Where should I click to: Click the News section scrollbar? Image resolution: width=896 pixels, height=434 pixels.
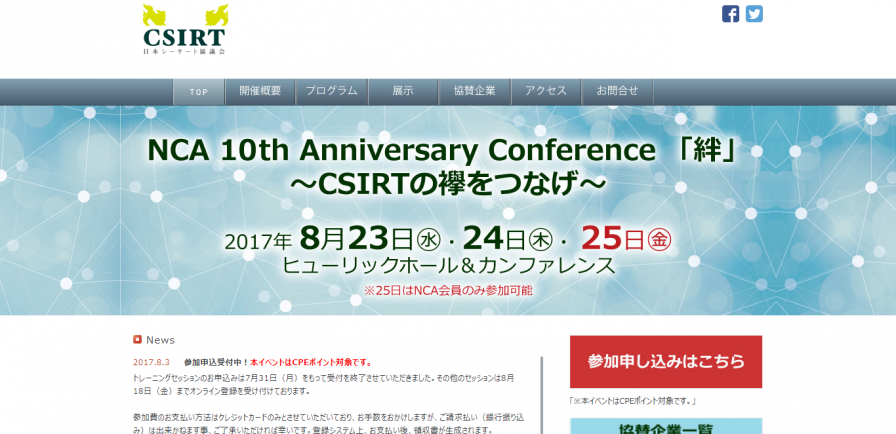pos(541,395)
